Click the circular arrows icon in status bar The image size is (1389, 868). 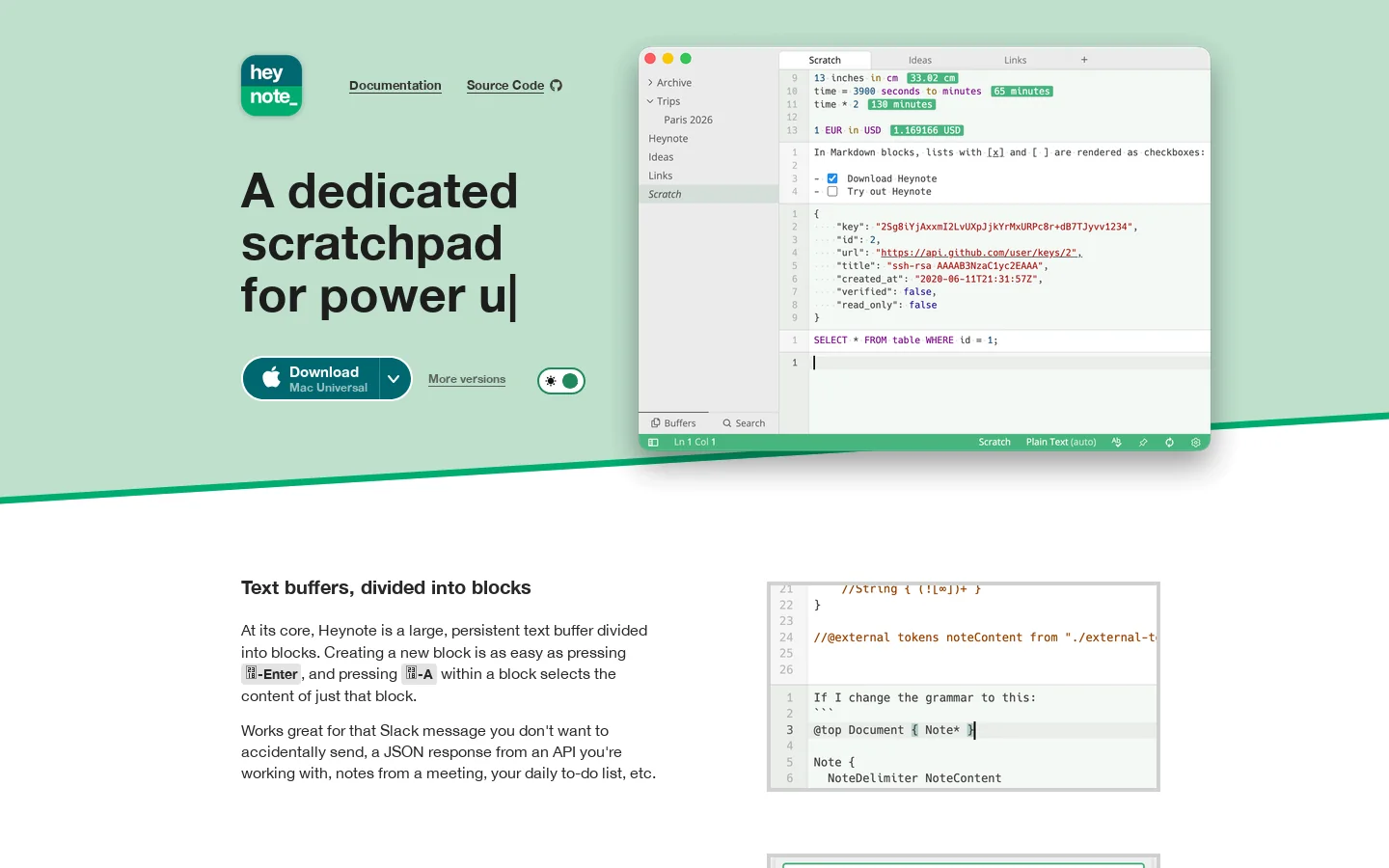[x=1169, y=443]
